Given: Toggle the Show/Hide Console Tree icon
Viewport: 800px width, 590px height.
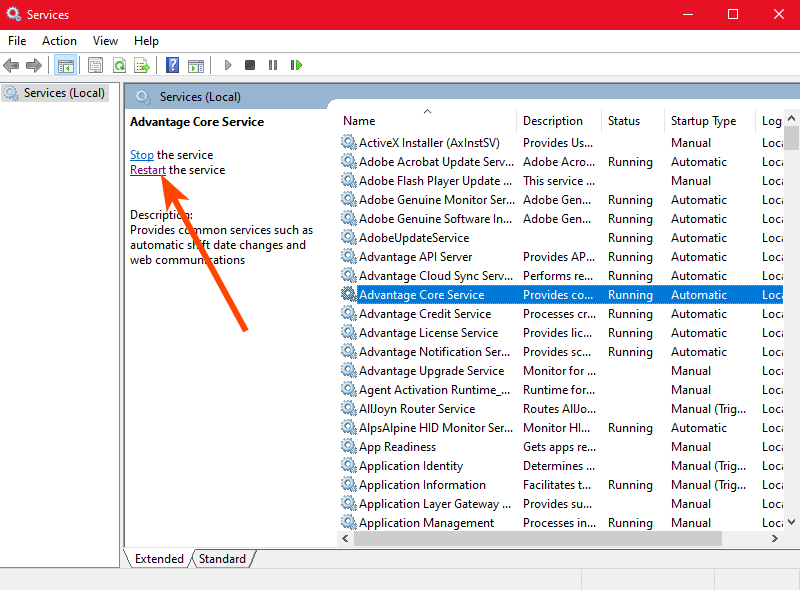Looking at the screenshot, I should (66, 65).
